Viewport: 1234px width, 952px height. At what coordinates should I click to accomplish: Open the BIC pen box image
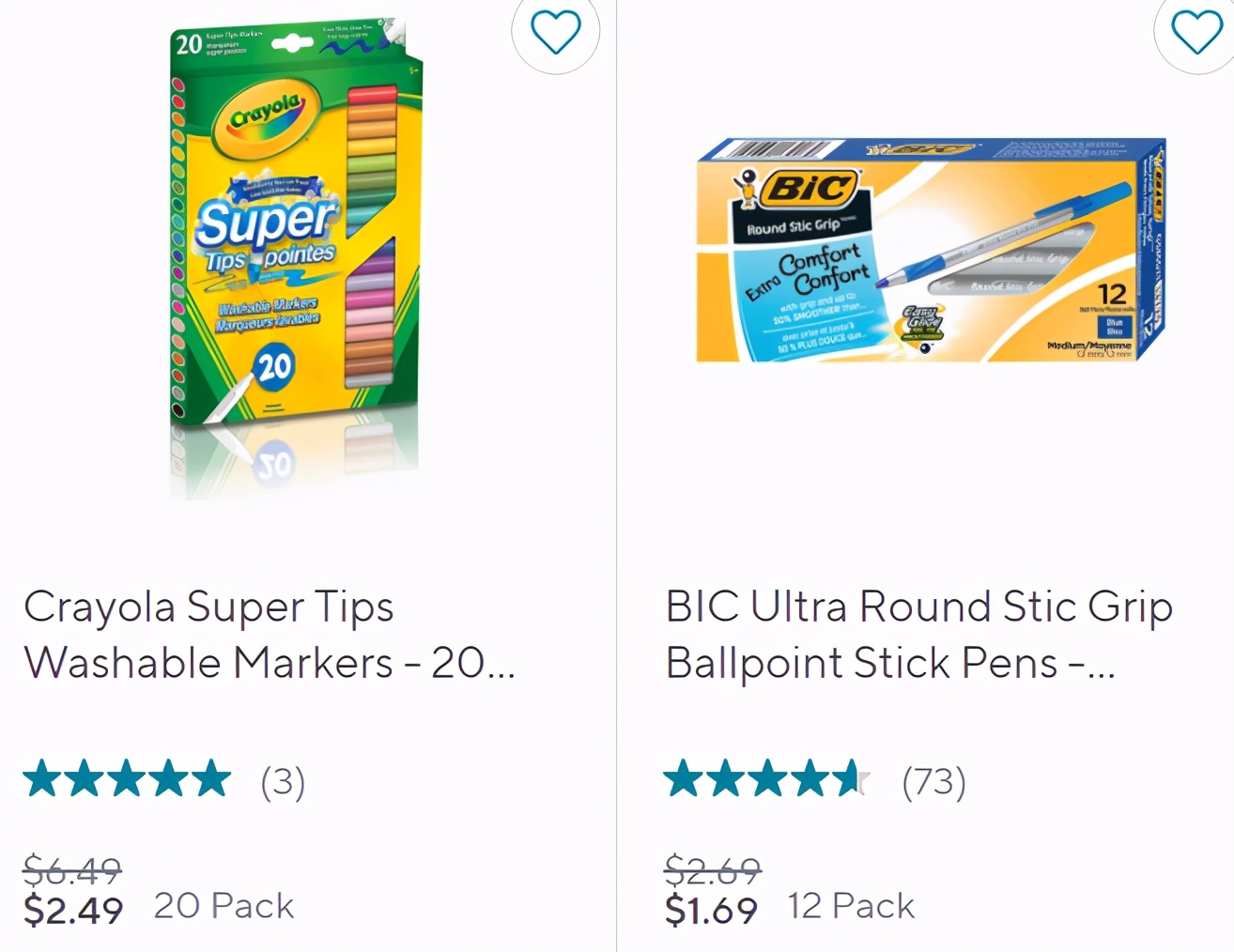[x=930, y=252]
